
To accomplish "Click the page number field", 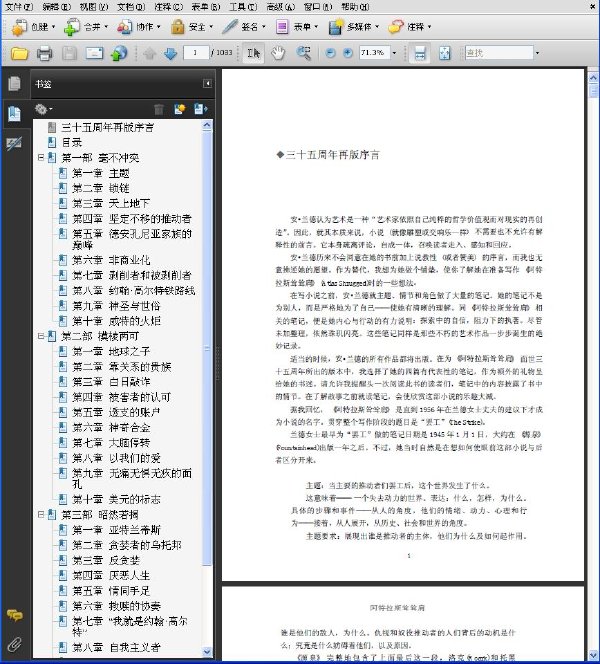I will [x=196, y=53].
